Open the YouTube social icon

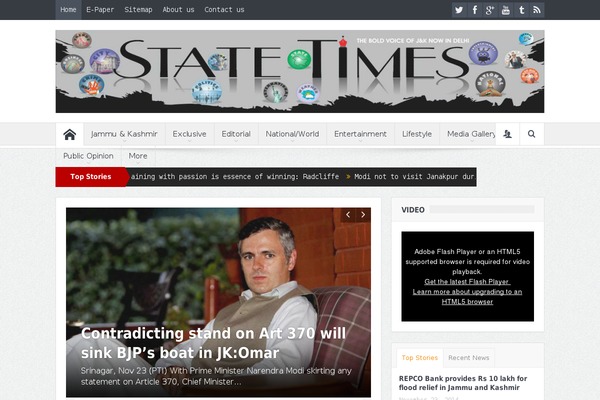pyautogui.click(x=505, y=10)
